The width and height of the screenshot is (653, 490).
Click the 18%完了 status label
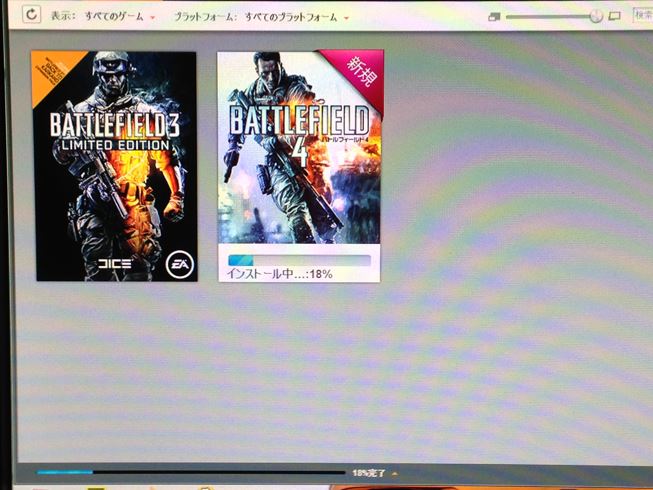click(369, 473)
